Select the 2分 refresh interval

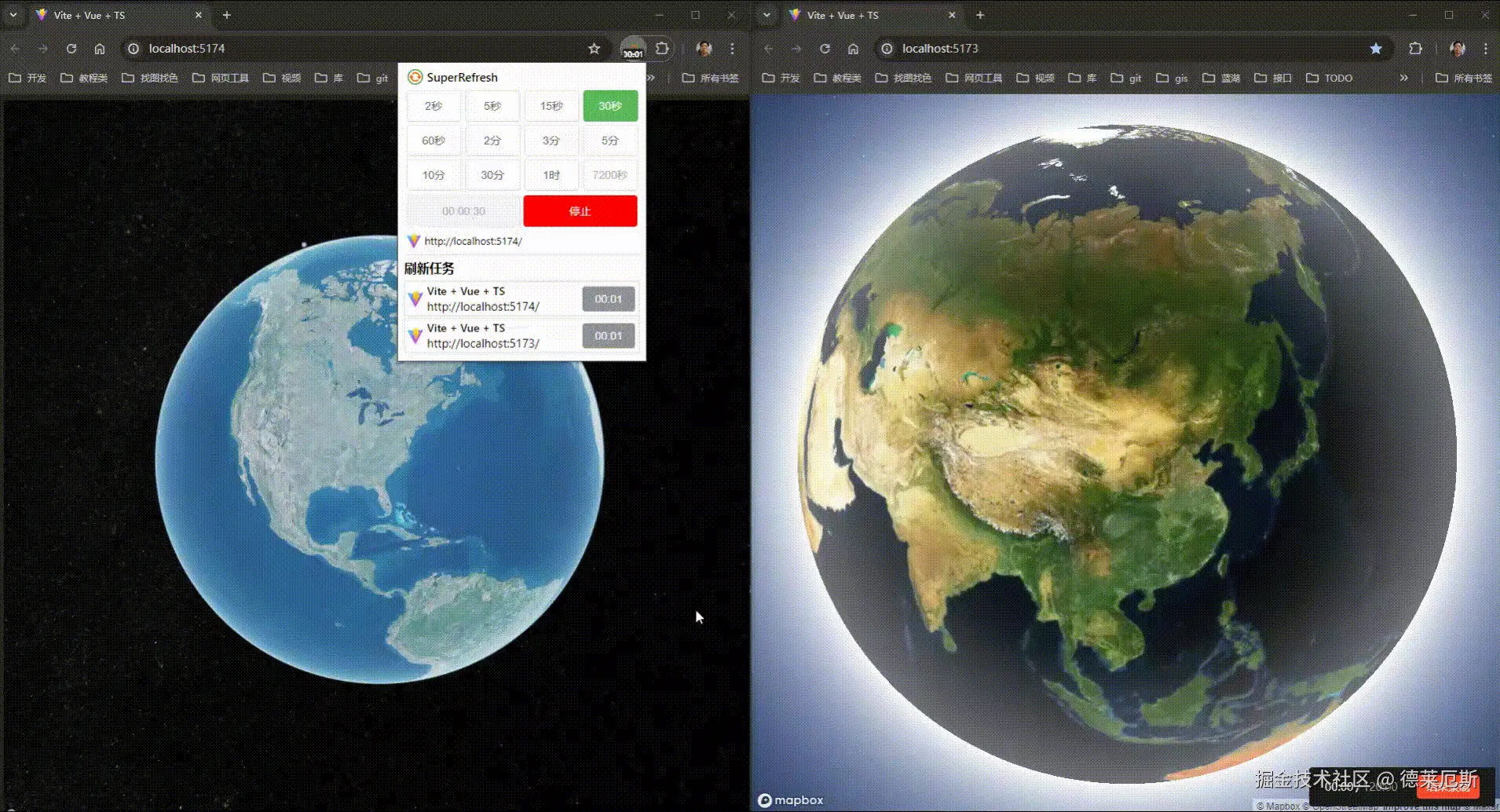492,141
